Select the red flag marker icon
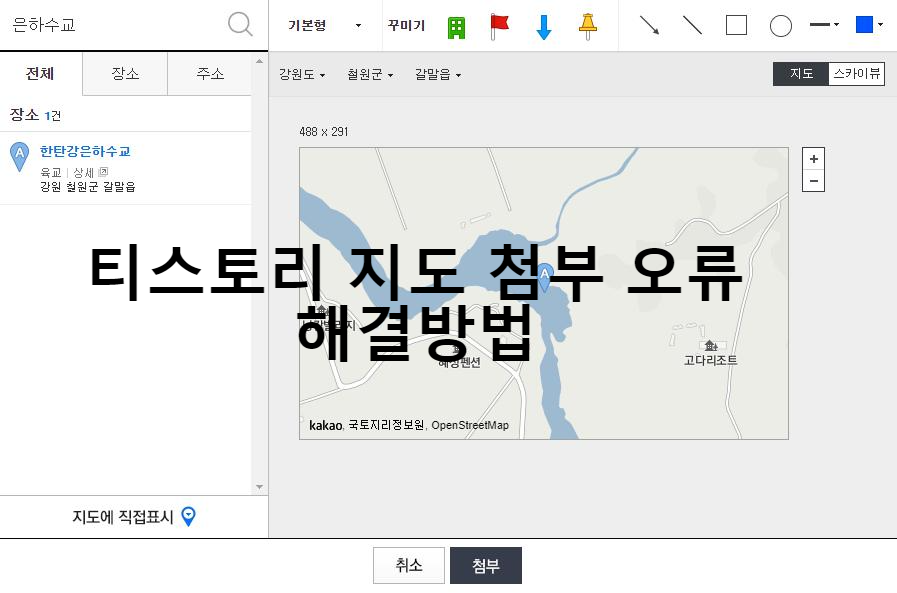The image size is (897, 593). [499, 27]
